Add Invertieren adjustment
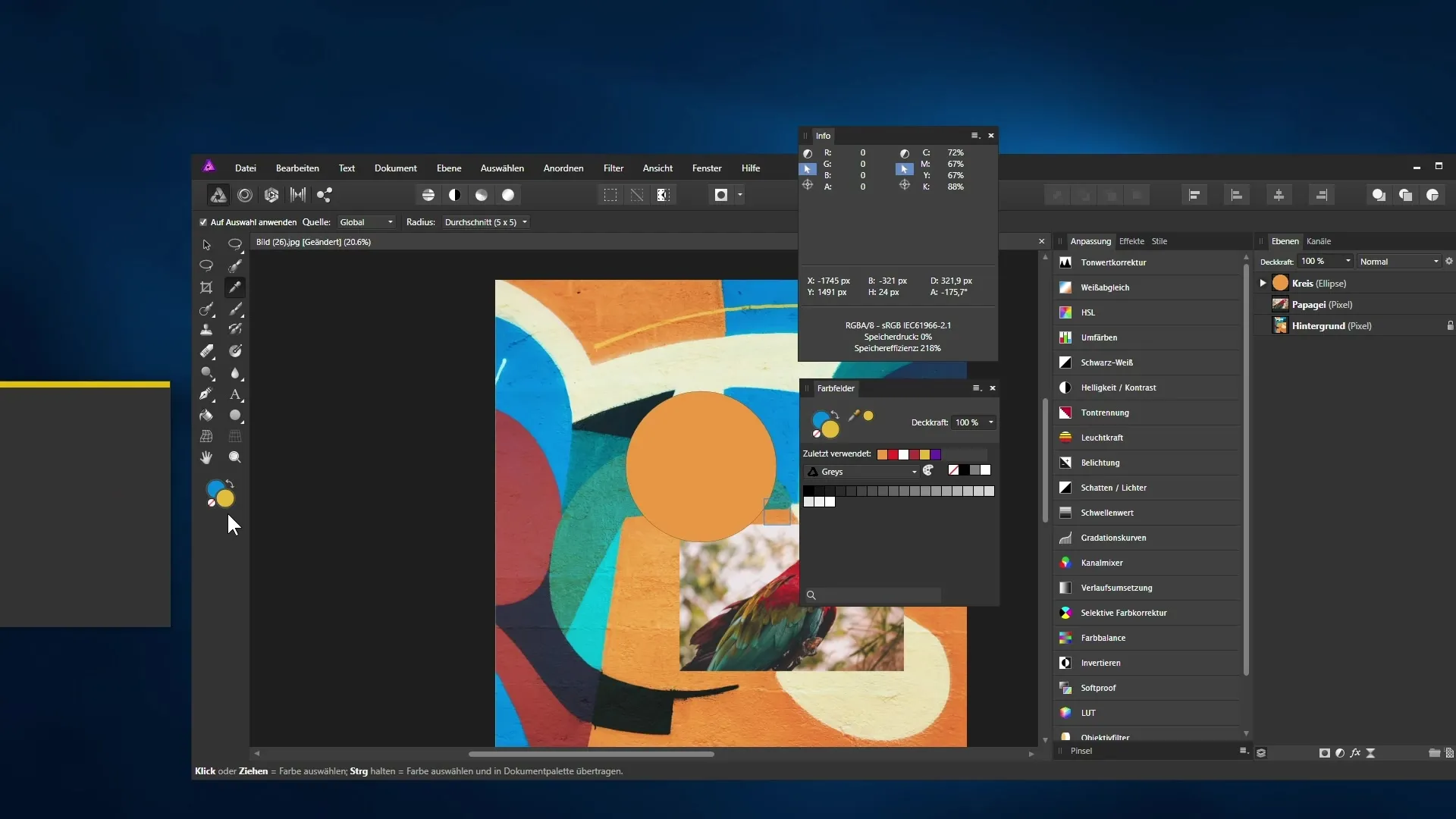This screenshot has height=819, width=1456. pos(1148,663)
